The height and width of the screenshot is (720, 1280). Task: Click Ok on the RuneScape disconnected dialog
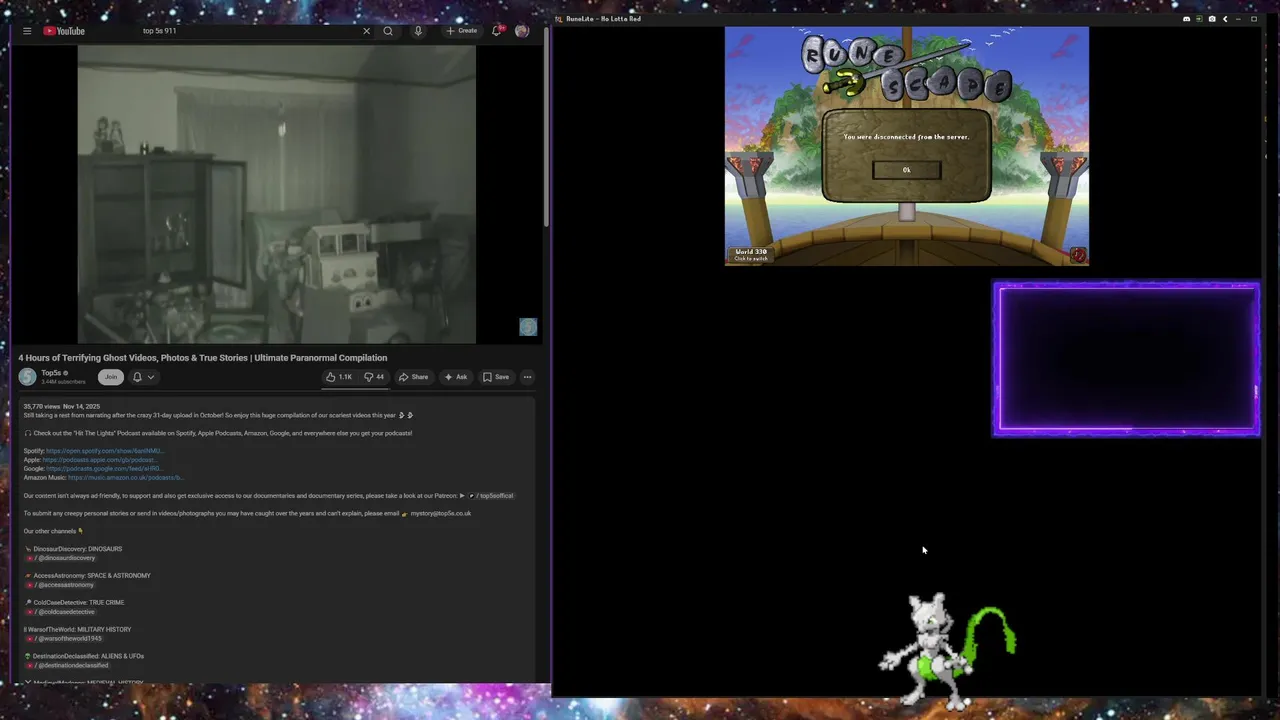click(907, 170)
